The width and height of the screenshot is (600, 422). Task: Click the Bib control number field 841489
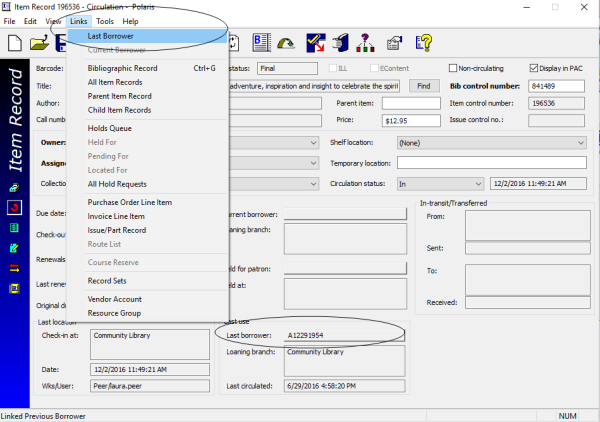pyautogui.click(x=556, y=86)
